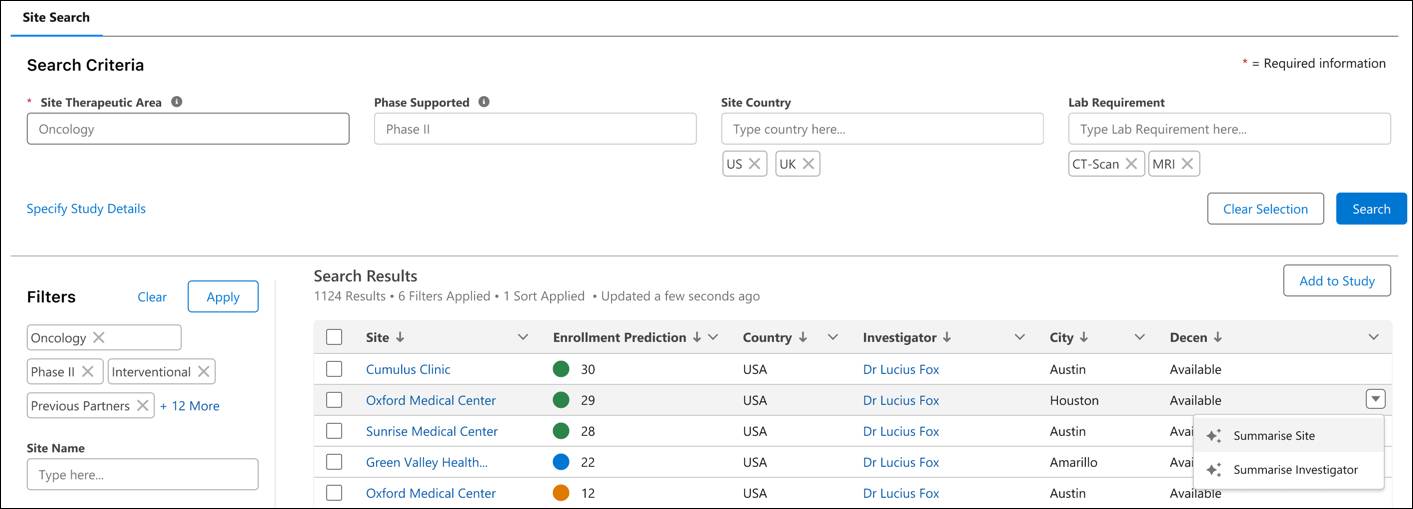Open the Cumulus Clinic site link
The height and width of the screenshot is (509, 1413).
(408, 369)
